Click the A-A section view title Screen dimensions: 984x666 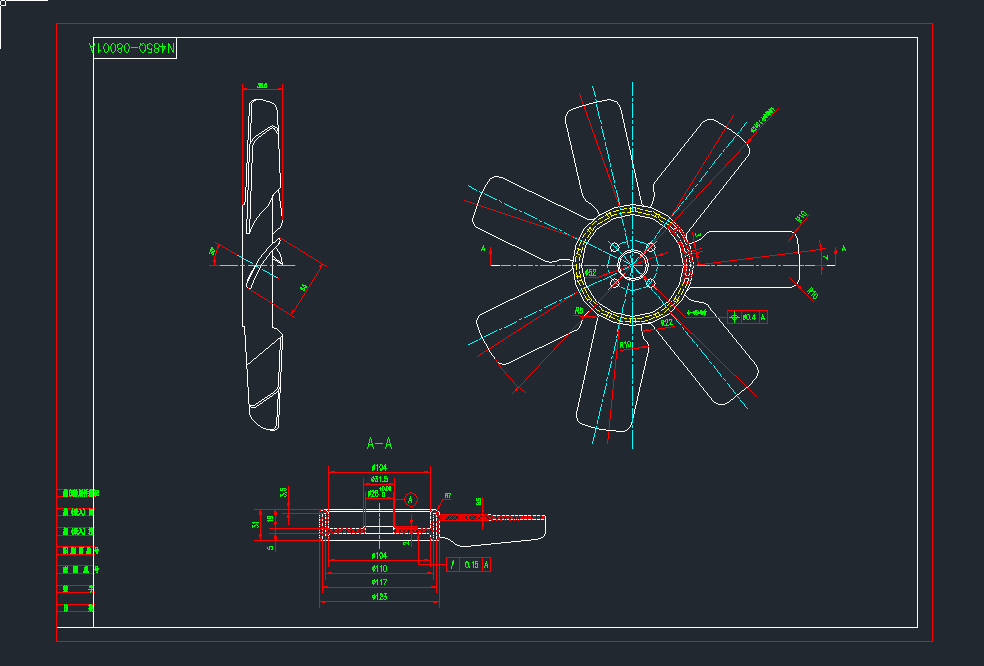[x=379, y=443]
